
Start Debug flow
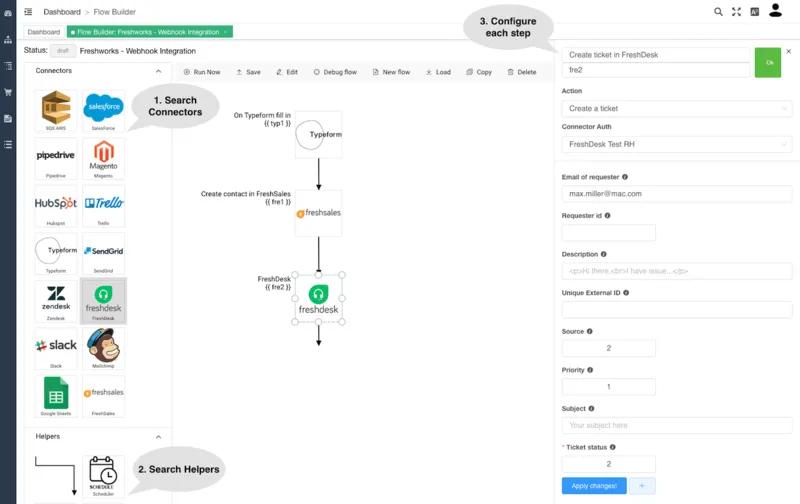(x=335, y=72)
